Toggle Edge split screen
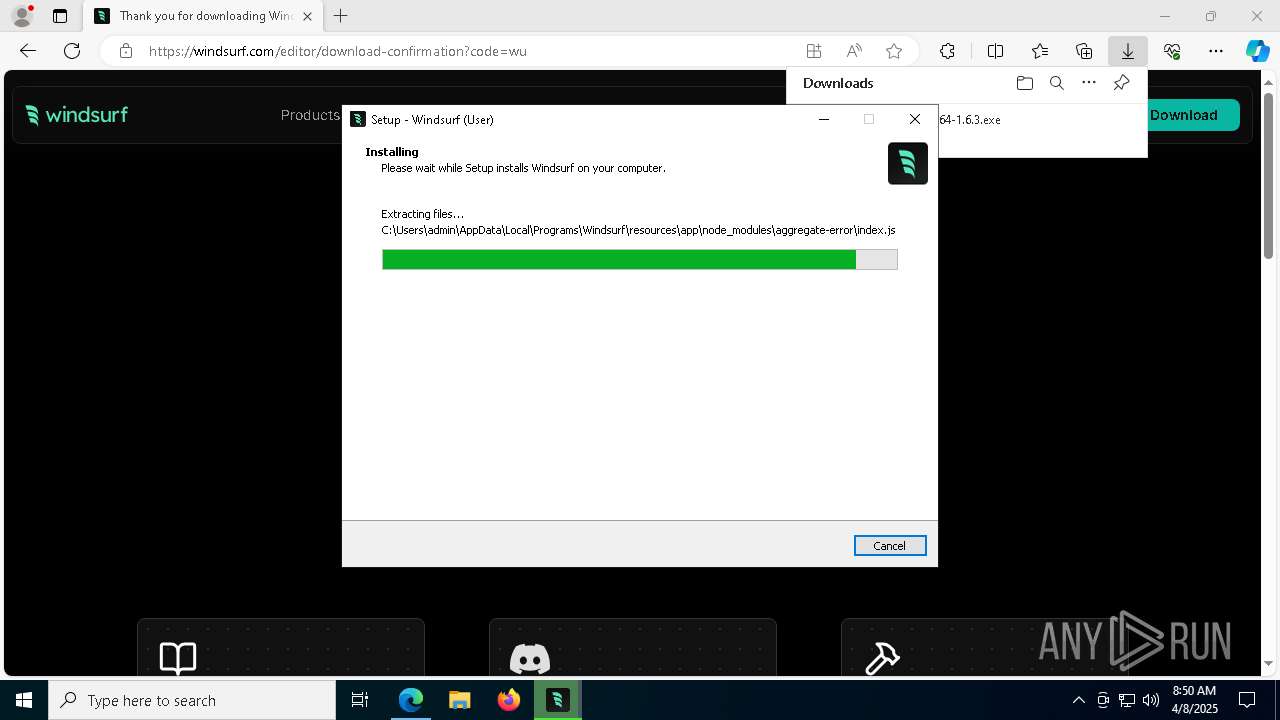This screenshot has height=720, width=1280. click(995, 51)
